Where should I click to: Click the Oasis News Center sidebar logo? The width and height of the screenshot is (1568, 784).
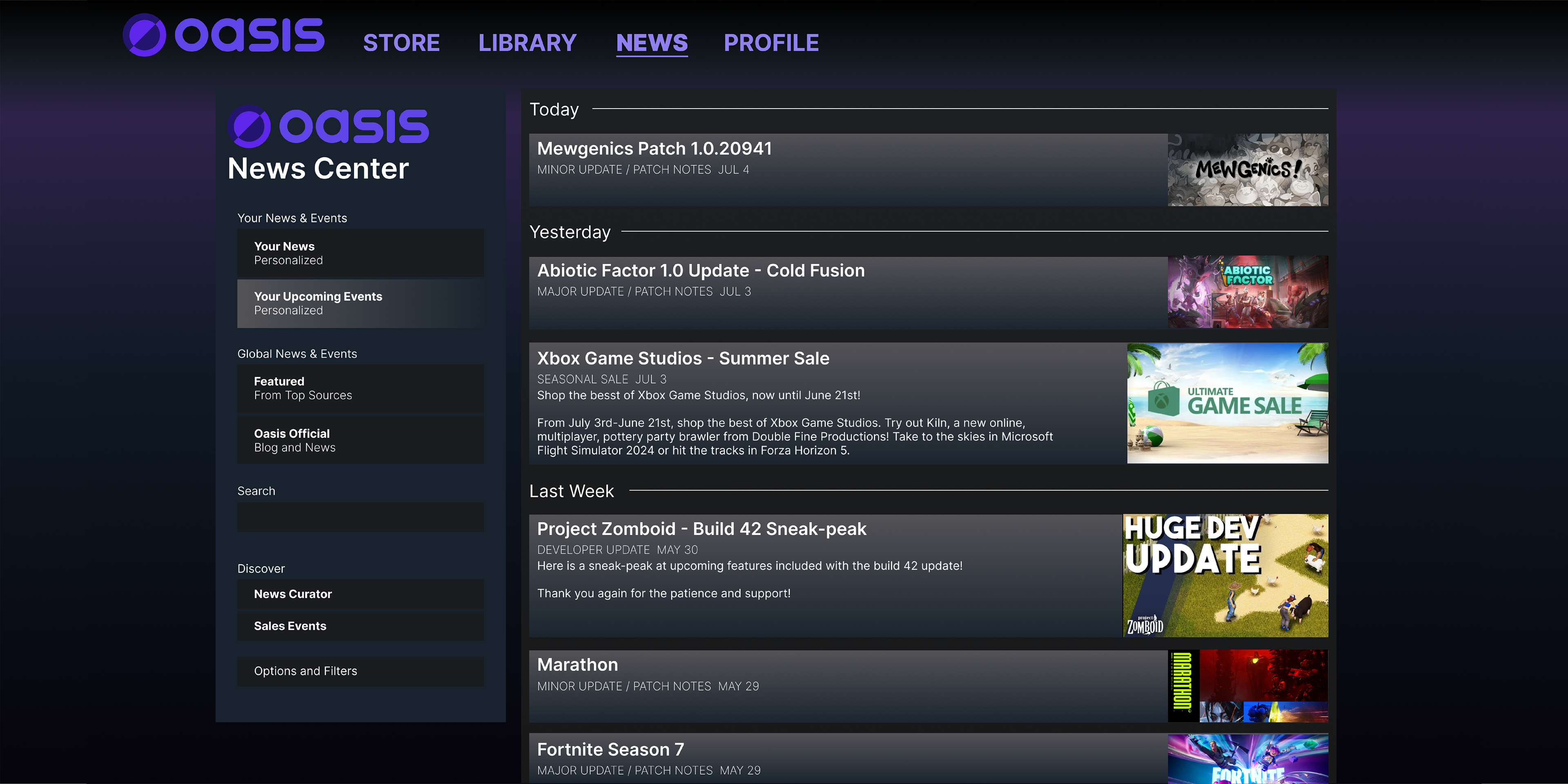(328, 127)
